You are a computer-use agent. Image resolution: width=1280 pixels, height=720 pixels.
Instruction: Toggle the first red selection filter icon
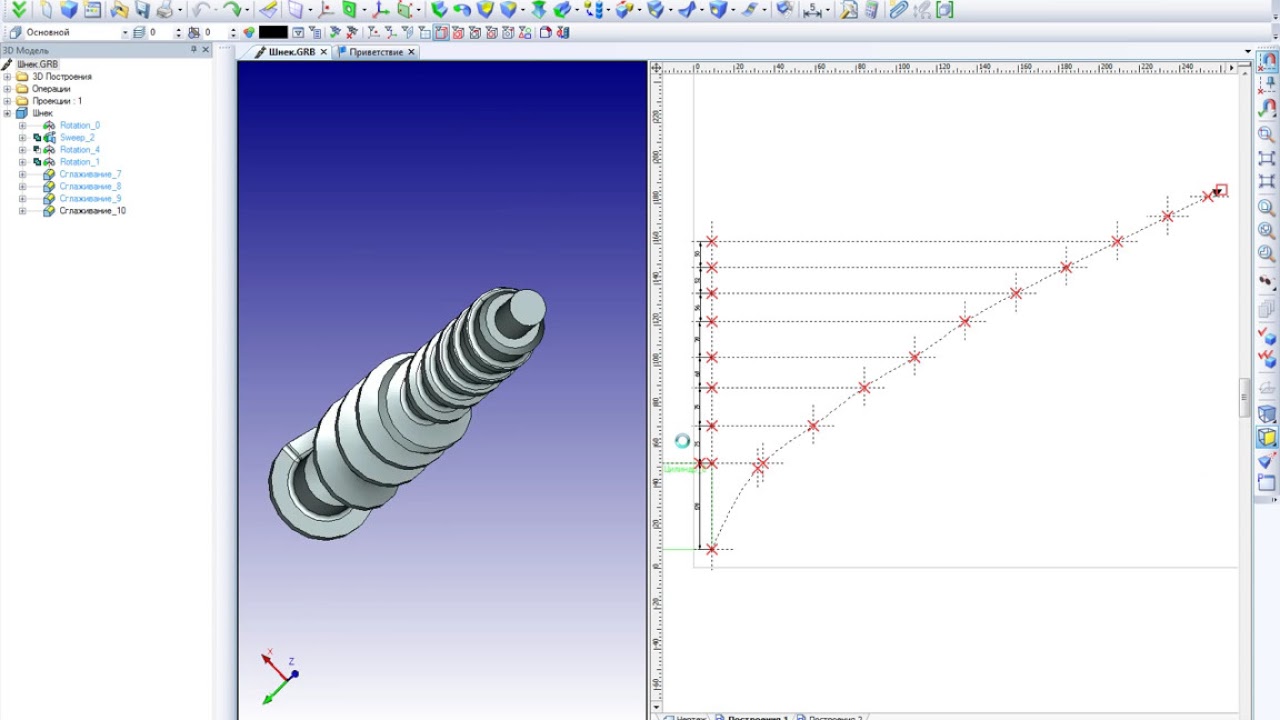coord(457,33)
